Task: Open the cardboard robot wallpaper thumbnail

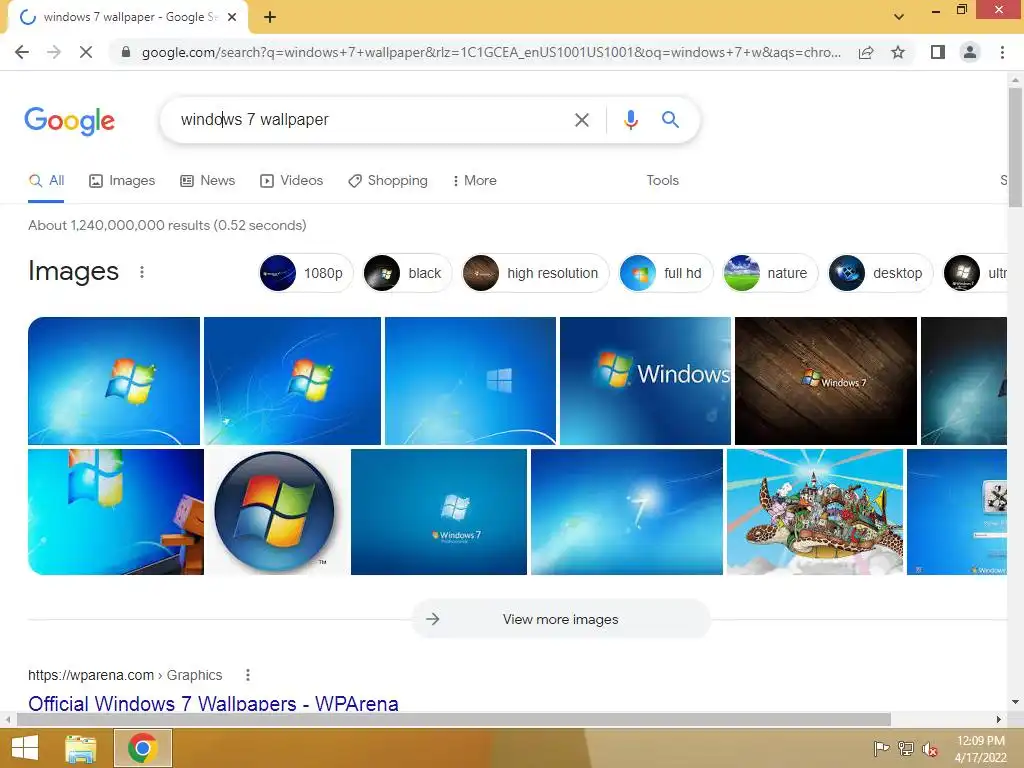Action: [x=116, y=512]
